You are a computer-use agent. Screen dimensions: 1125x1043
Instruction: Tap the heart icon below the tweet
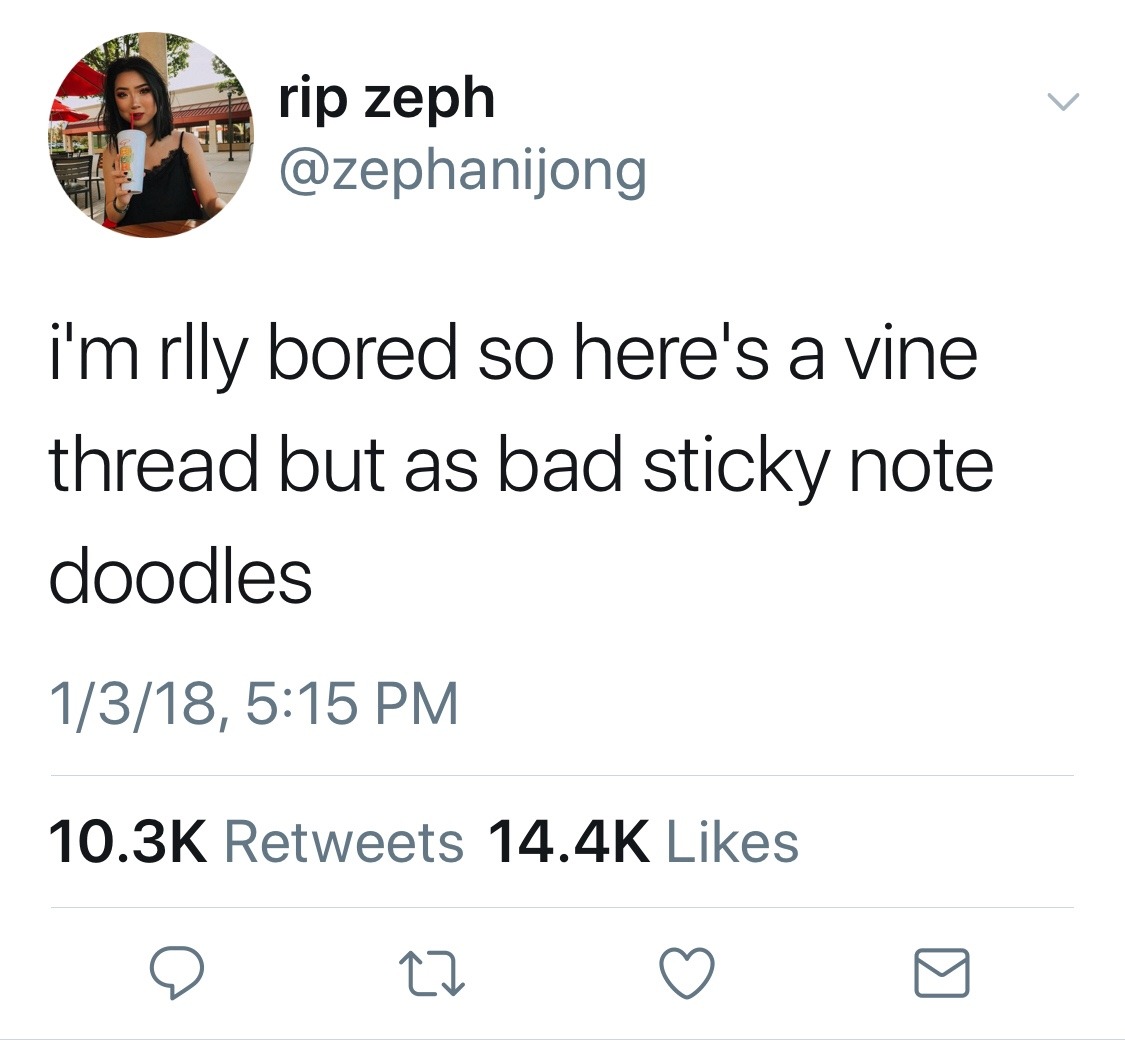687,973
